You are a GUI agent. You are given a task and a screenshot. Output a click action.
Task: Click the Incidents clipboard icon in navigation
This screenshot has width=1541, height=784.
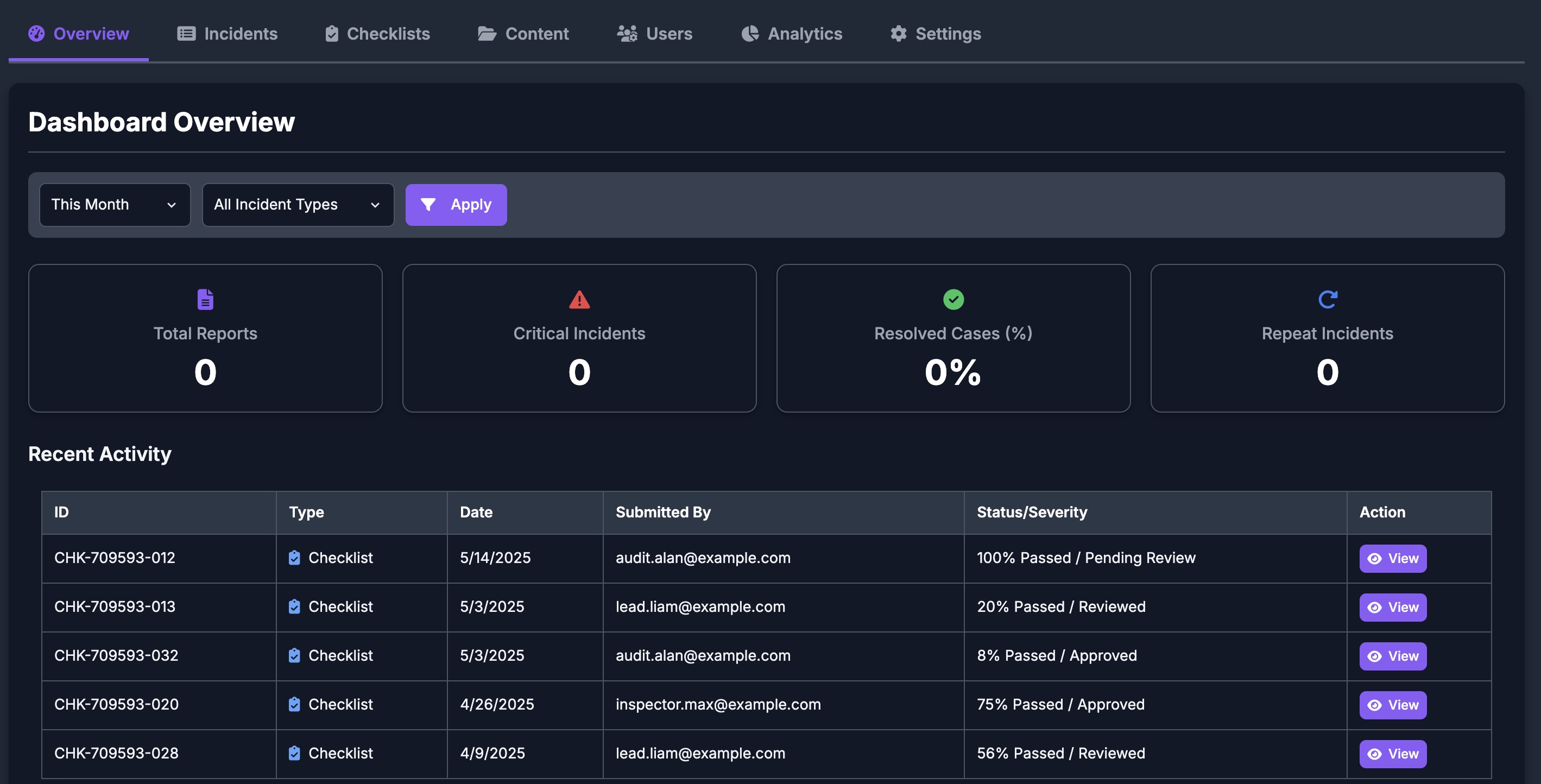coord(186,34)
